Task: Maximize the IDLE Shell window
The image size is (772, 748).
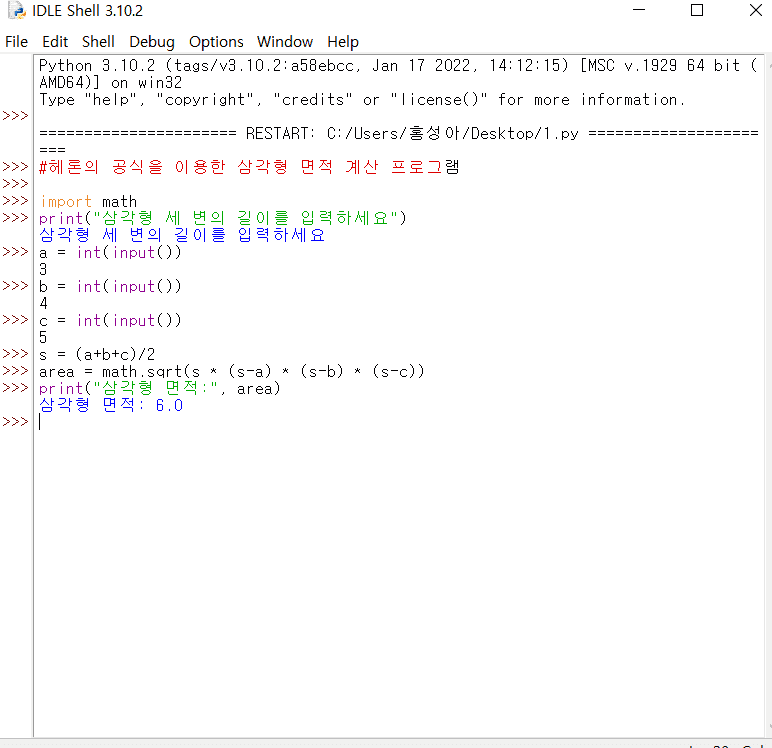Action: coord(697,10)
